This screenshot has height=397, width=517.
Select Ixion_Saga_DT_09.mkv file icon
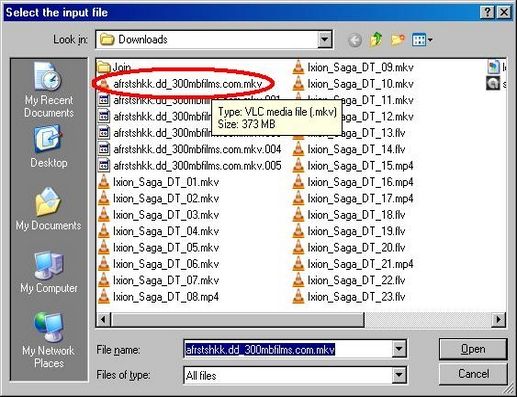[298, 67]
